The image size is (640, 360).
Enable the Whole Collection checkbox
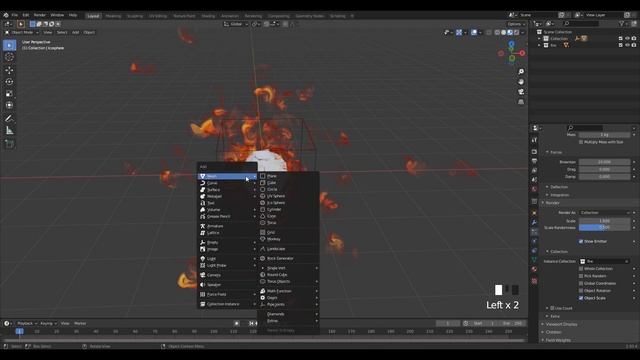click(581, 269)
